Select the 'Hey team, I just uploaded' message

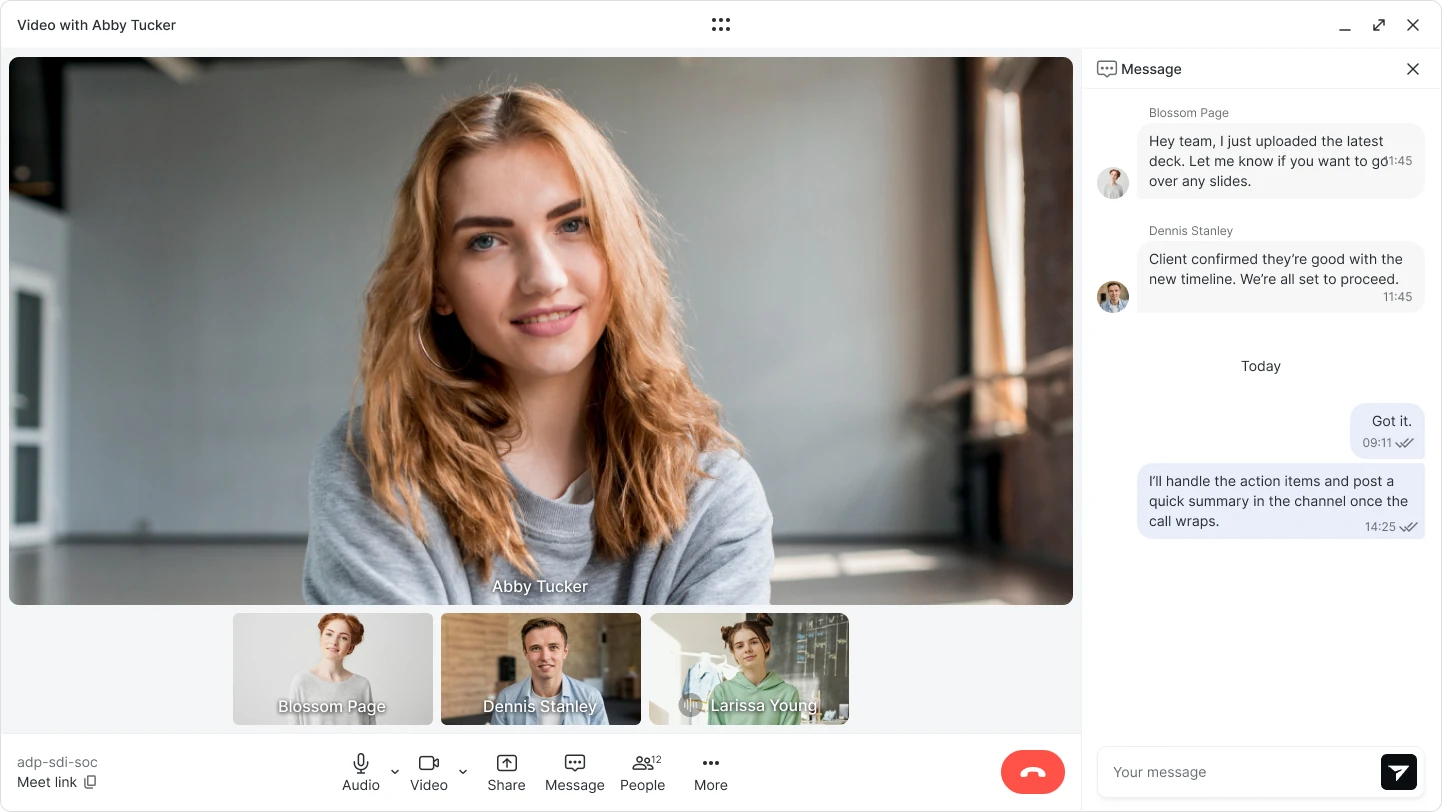(x=1281, y=161)
